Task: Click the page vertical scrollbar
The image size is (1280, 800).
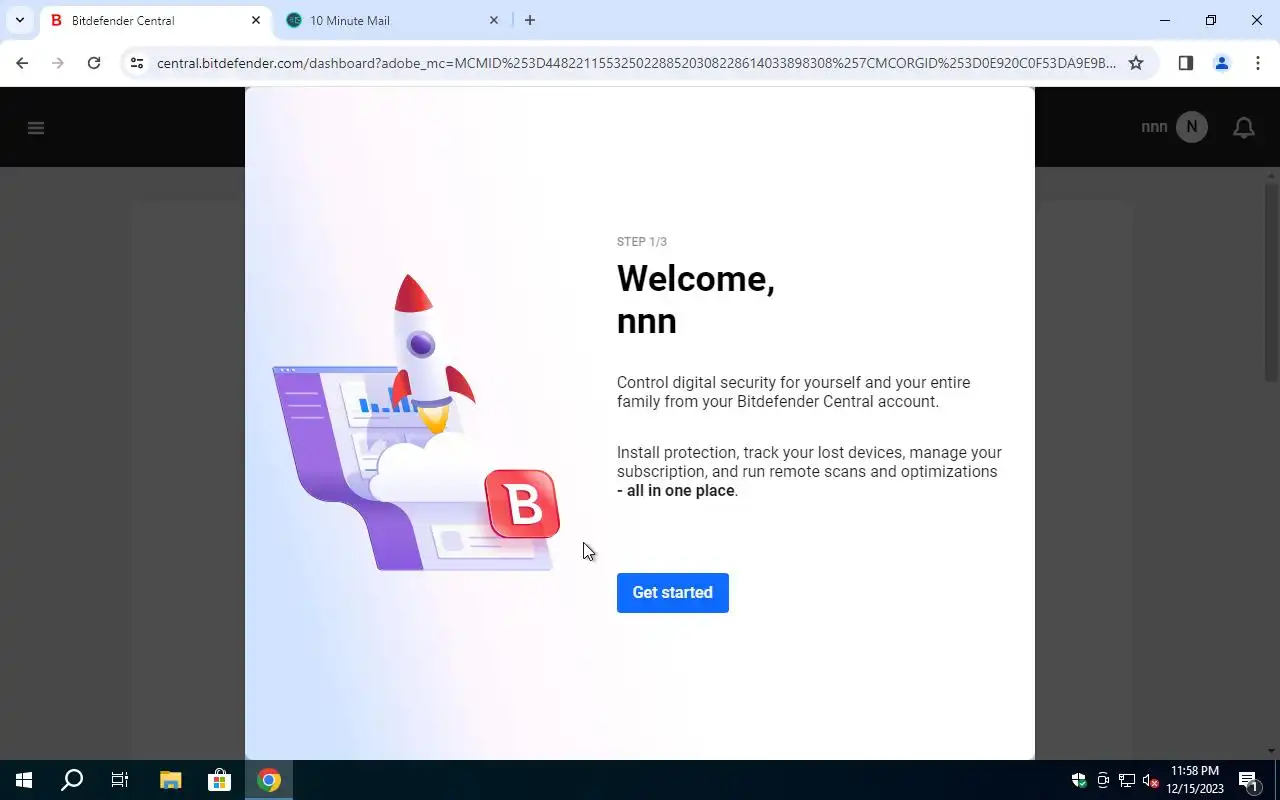Action: pyautogui.click(x=1271, y=280)
